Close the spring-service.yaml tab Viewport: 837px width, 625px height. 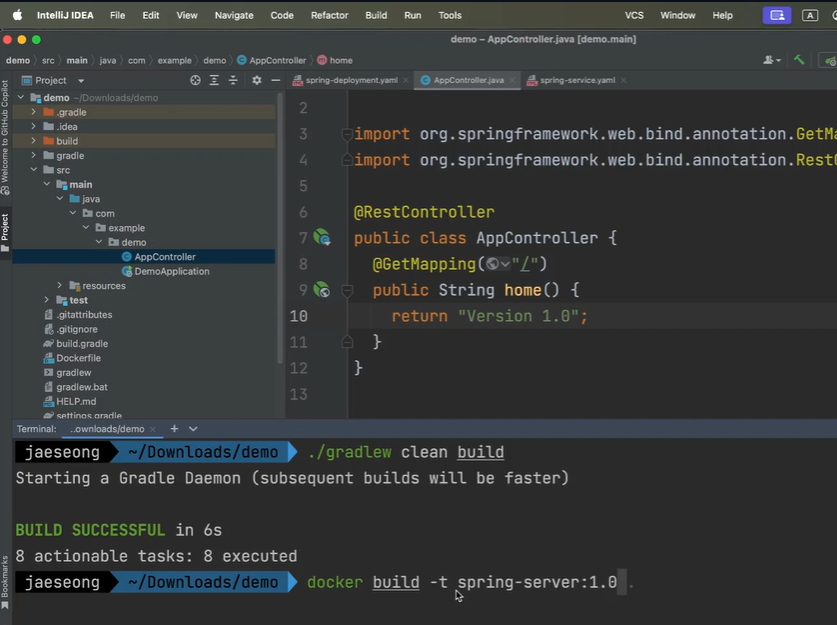[x=623, y=80]
